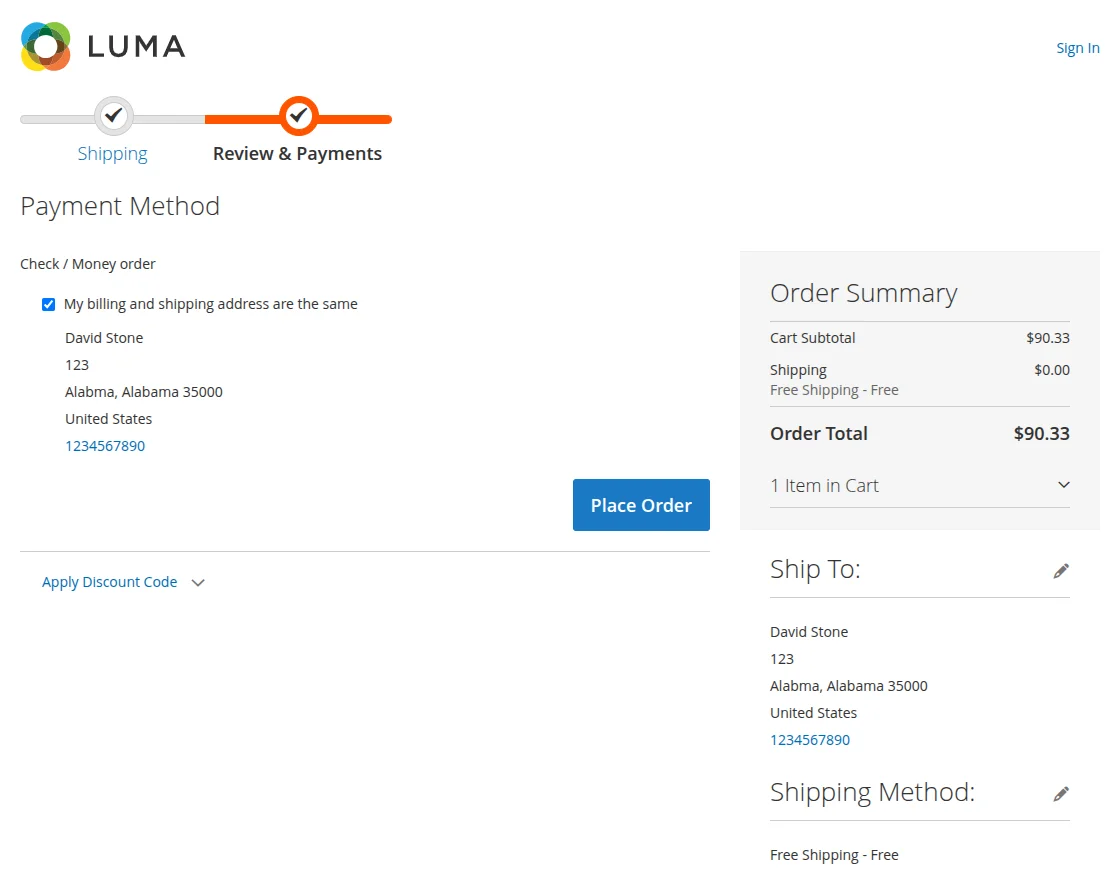Click the phone number under the billing address

(x=105, y=446)
